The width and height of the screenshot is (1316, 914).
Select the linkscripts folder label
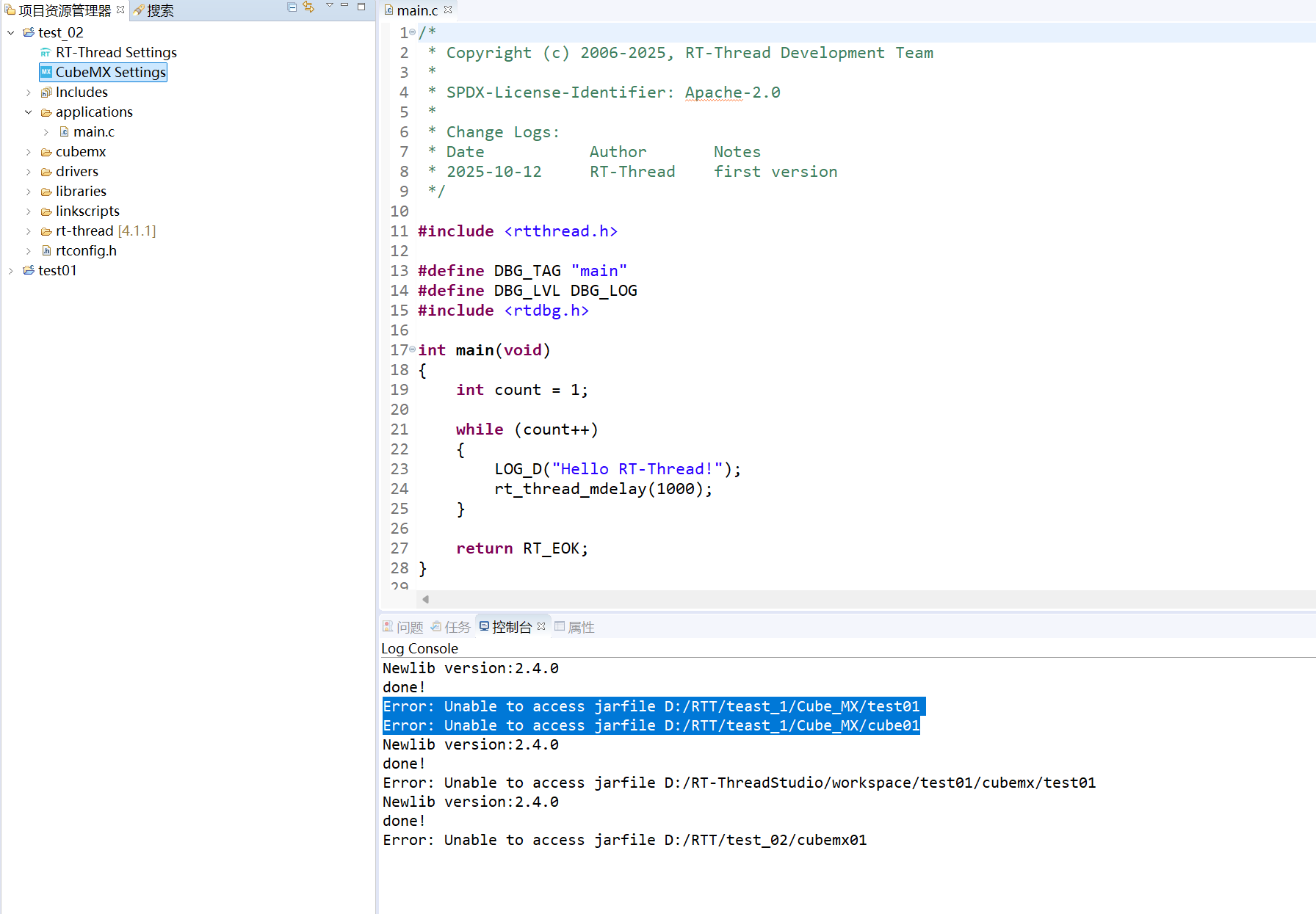tap(87, 211)
